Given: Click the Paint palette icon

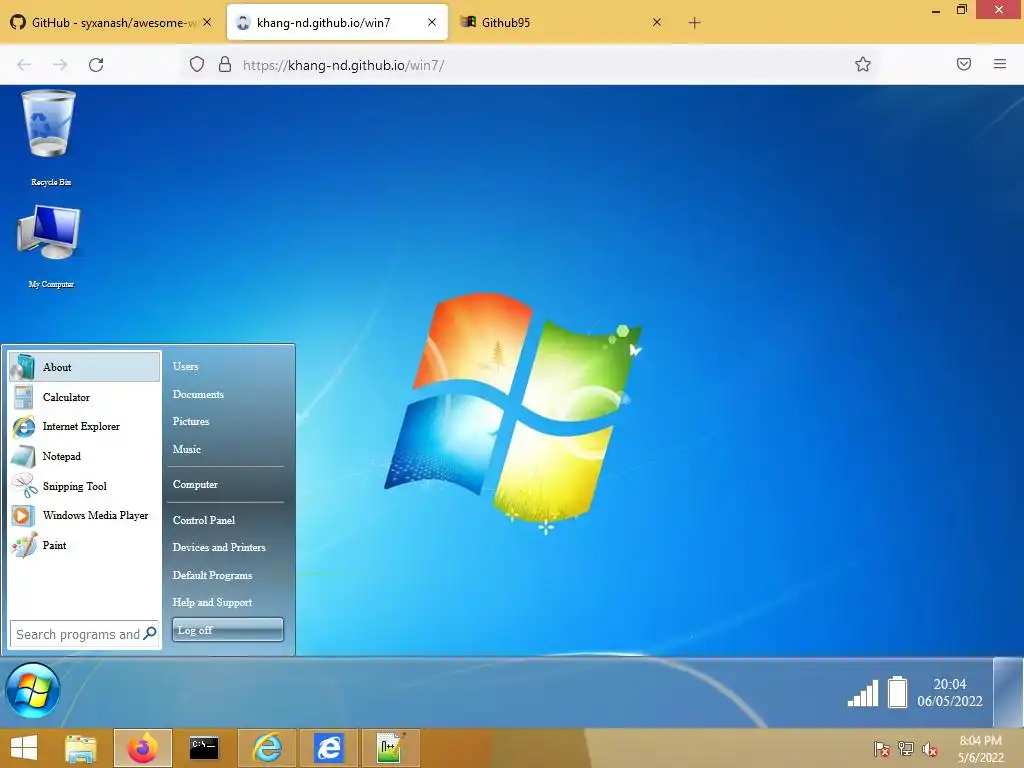Looking at the screenshot, I should coord(24,545).
